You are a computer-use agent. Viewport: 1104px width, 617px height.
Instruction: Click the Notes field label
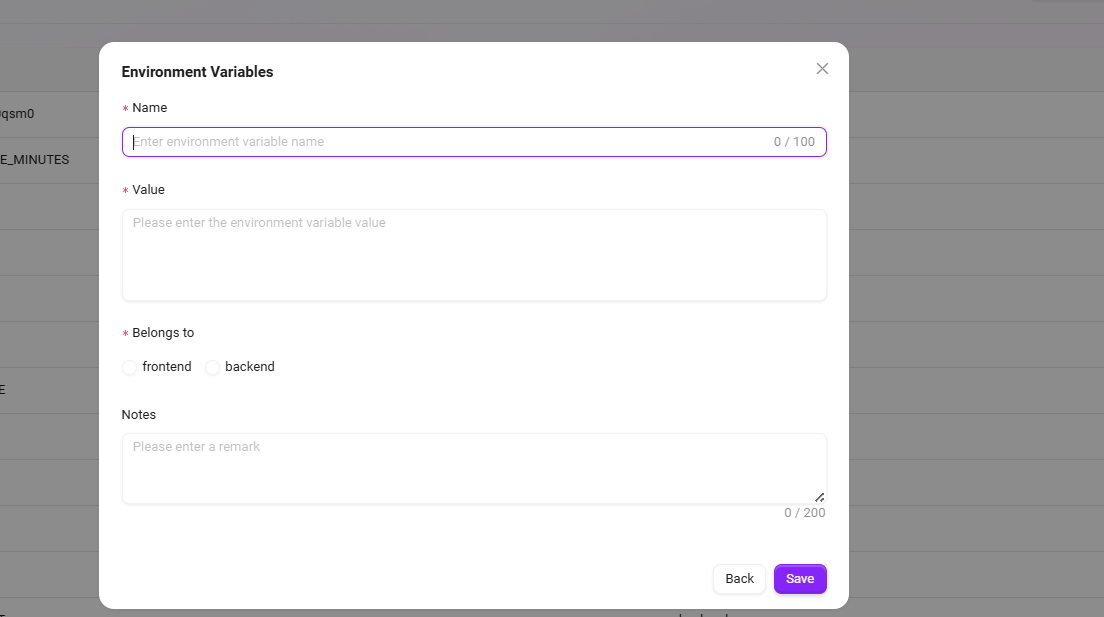pyautogui.click(x=139, y=415)
